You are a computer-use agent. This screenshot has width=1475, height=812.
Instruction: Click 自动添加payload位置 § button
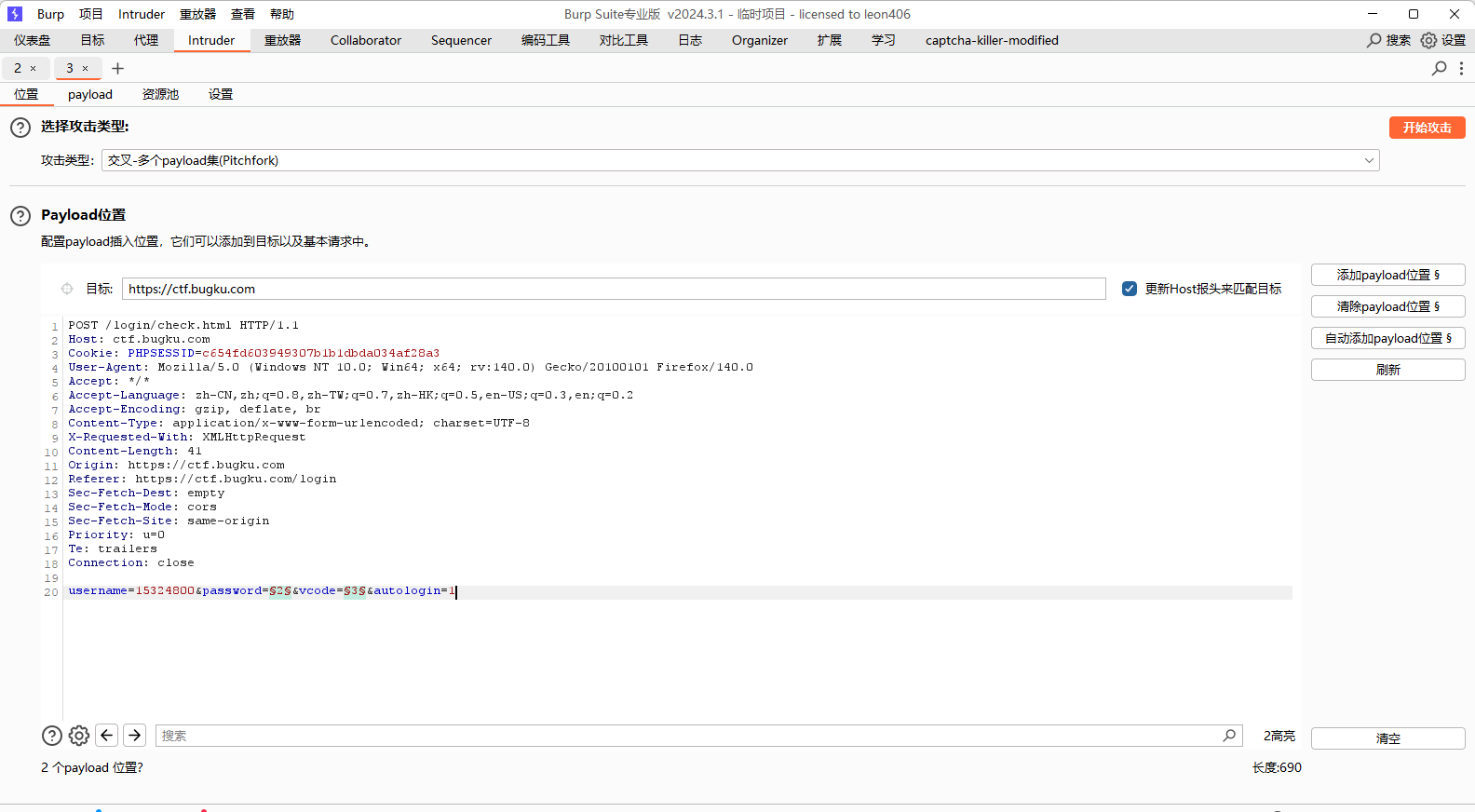[x=1388, y=338]
